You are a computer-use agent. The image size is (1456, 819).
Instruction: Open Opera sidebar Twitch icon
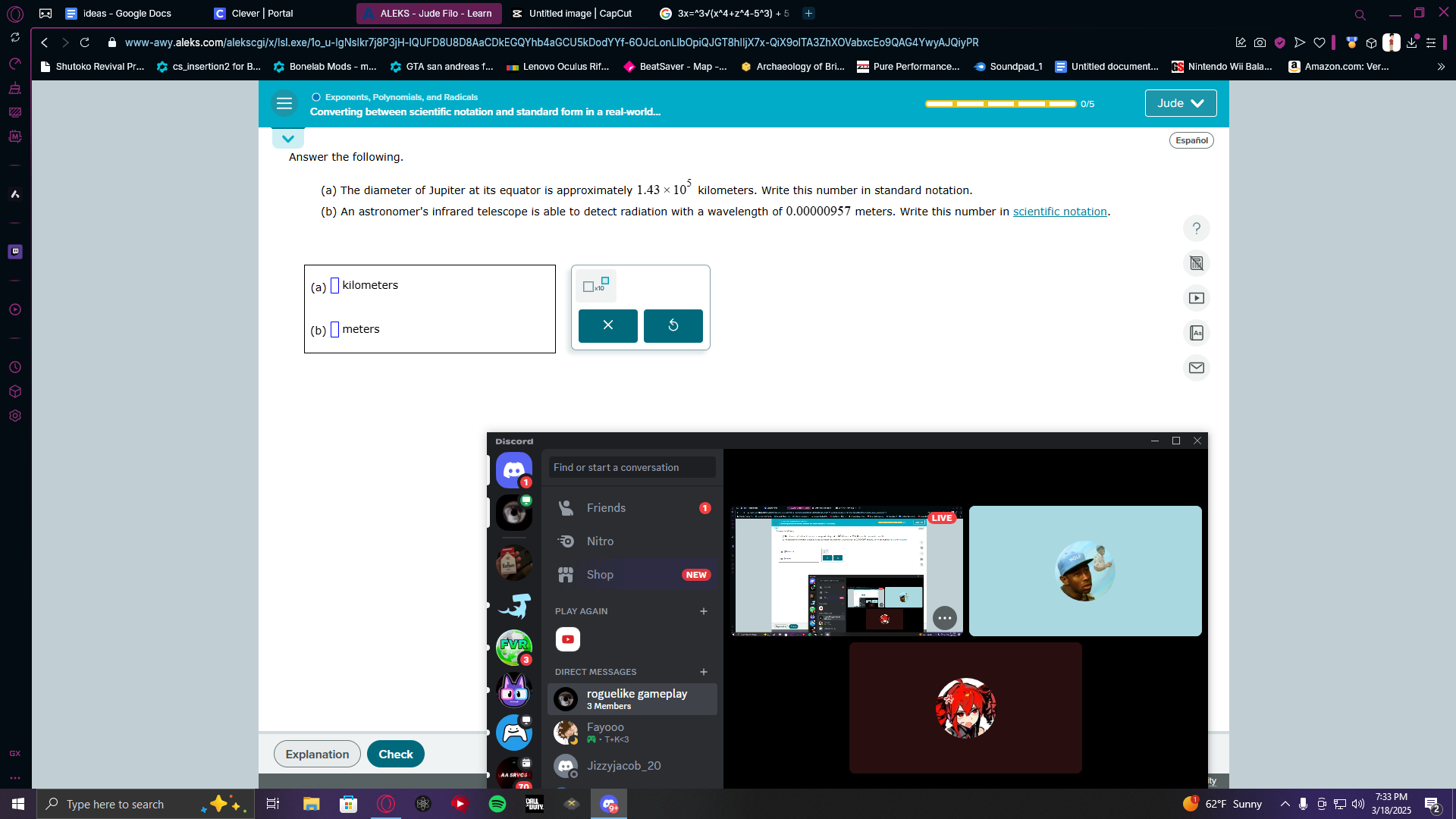tap(15, 252)
